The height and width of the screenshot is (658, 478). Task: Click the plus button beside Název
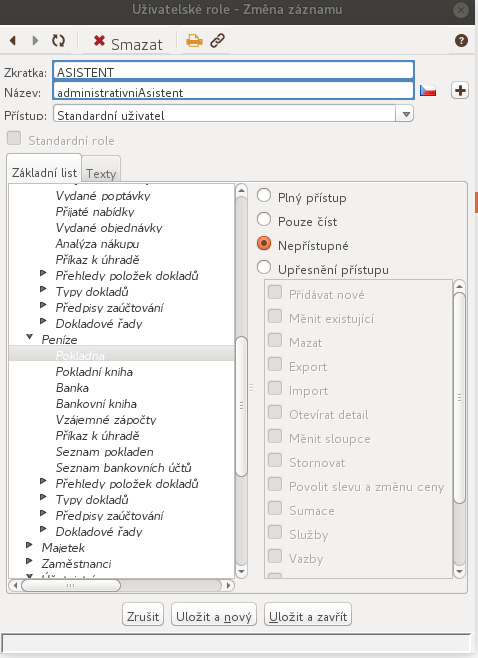coord(460,90)
